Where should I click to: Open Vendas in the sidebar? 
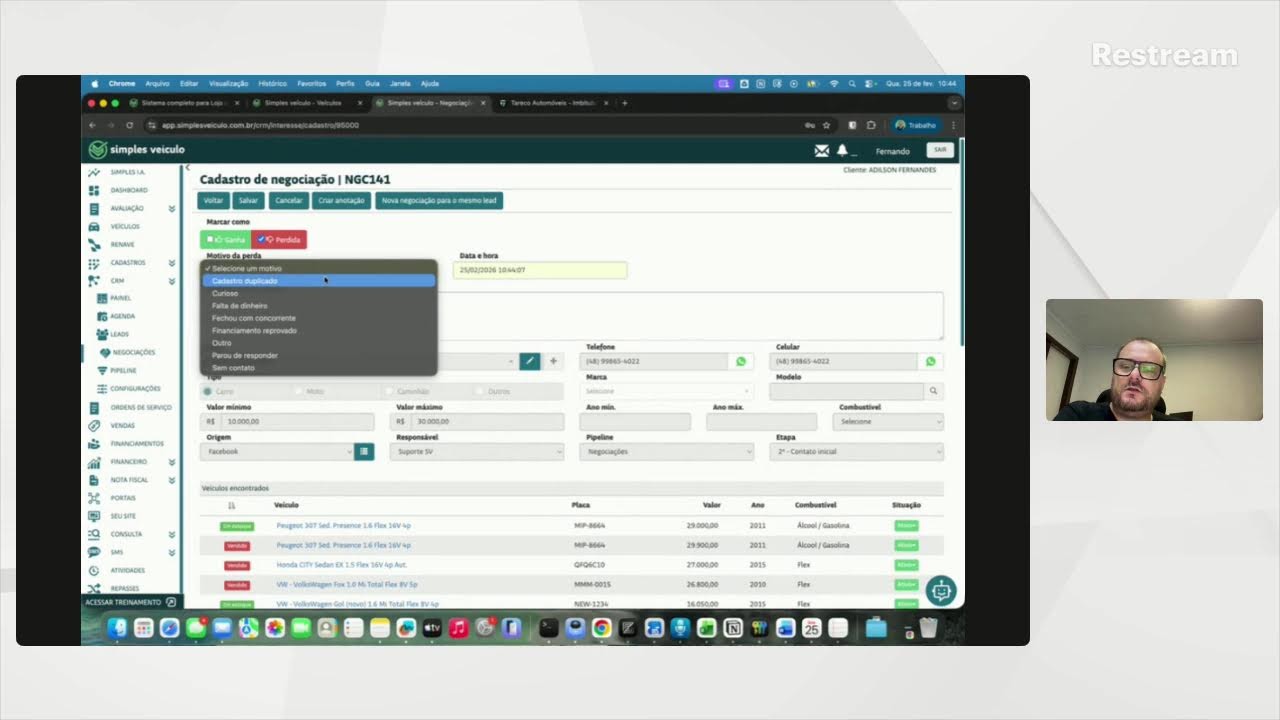122,425
